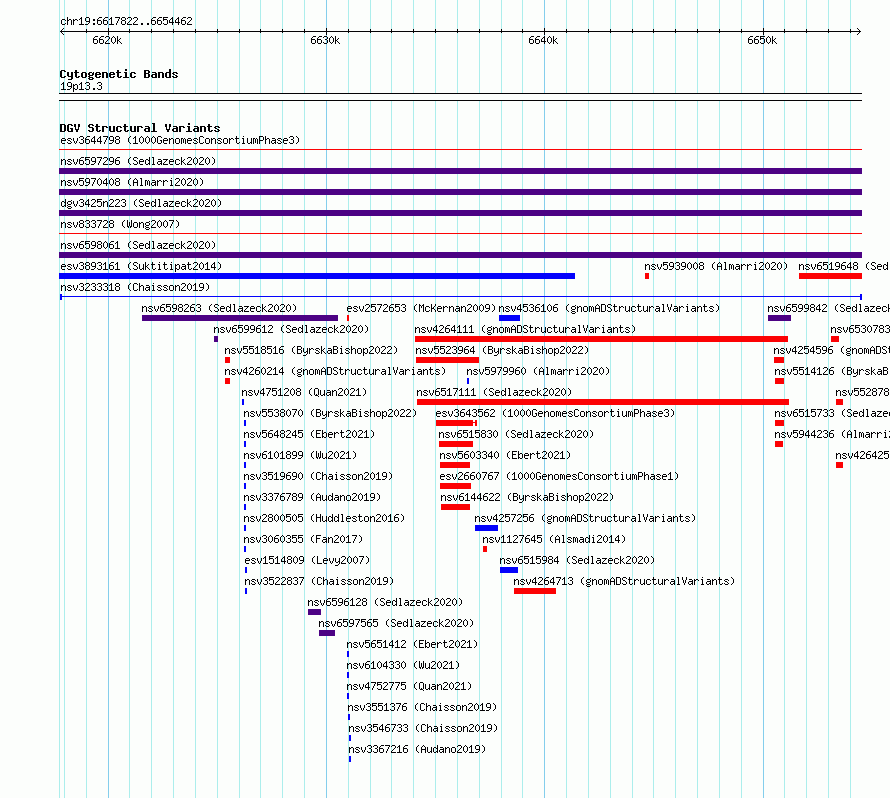This screenshot has height=798, width=890.
Task: Select nsv2800505 (Huddleston2016) label
Action: pos(324,518)
